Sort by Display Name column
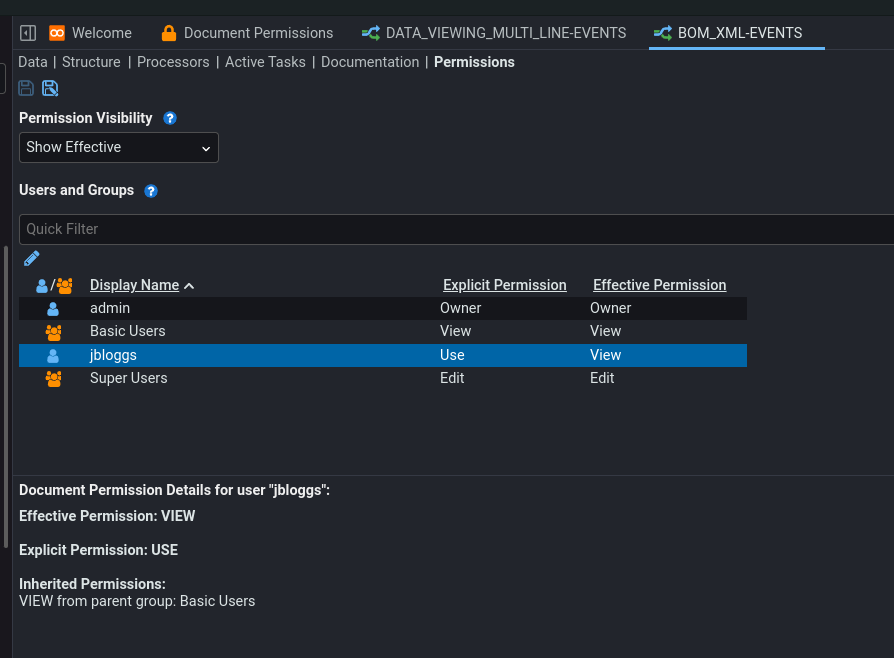 [135, 285]
